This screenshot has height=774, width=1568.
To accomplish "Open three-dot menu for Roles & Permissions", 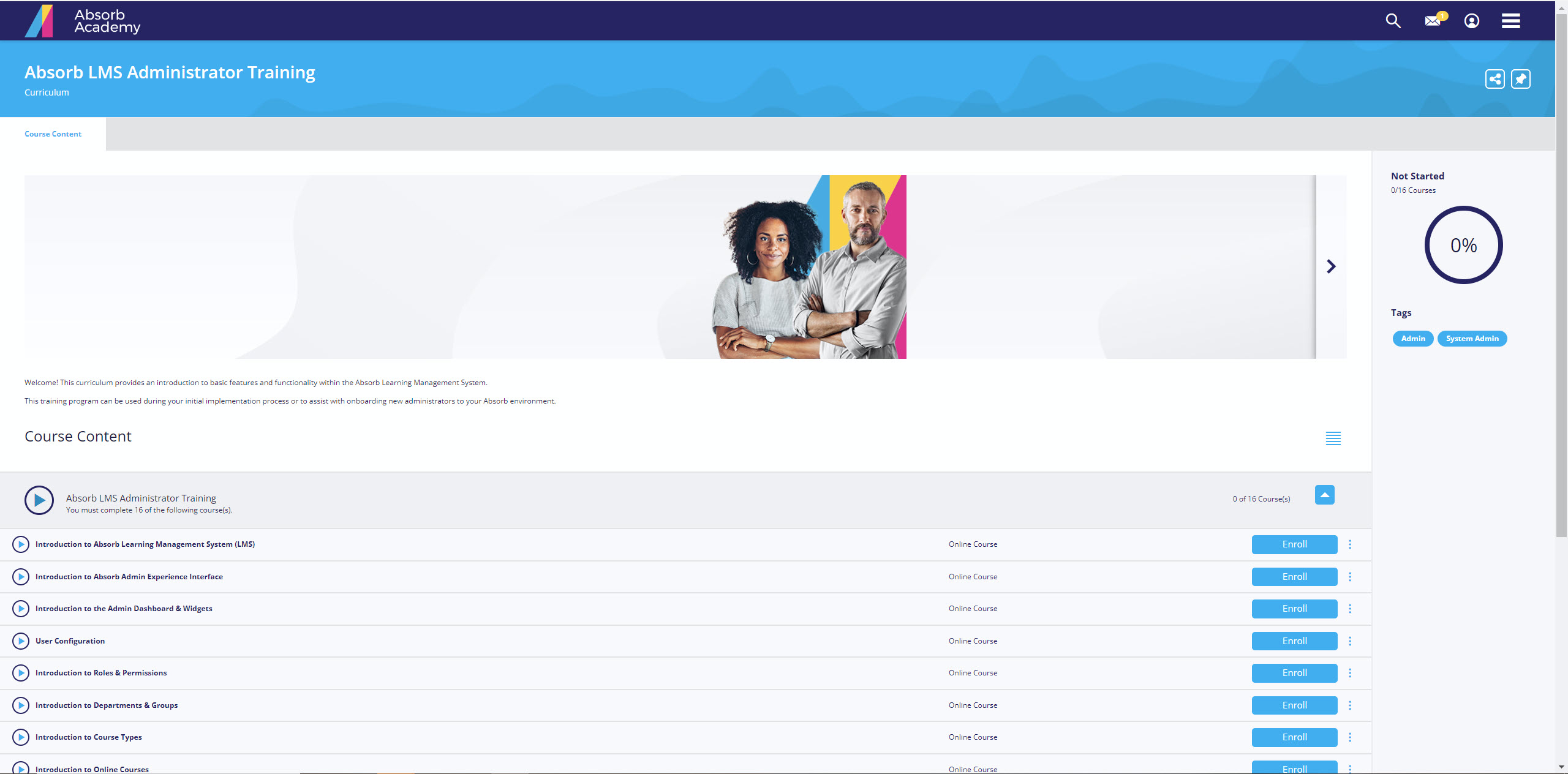I will [x=1350, y=673].
